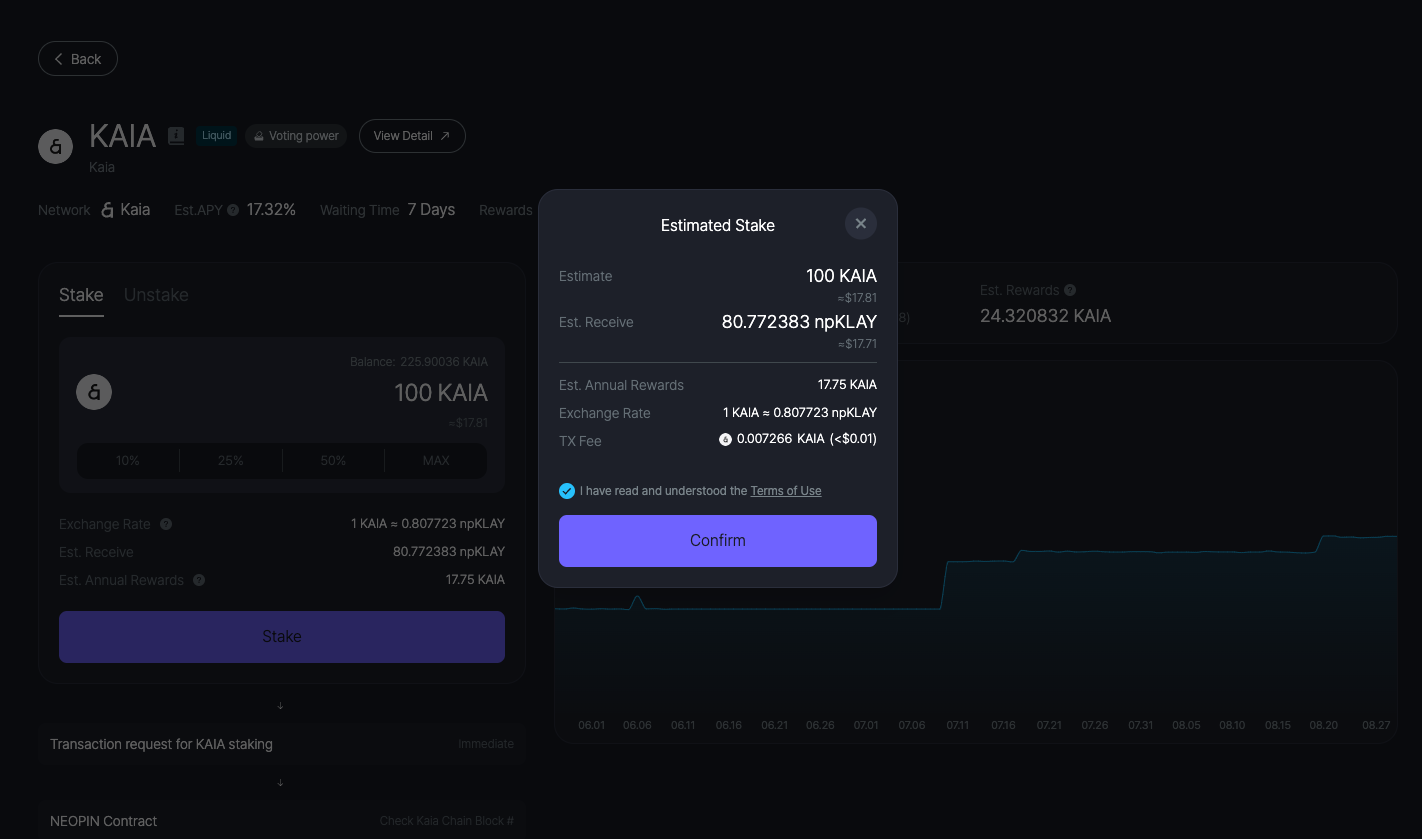Click the Exchange Rate info icon
This screenshot has width=1422, height=839.
(166, 524)
